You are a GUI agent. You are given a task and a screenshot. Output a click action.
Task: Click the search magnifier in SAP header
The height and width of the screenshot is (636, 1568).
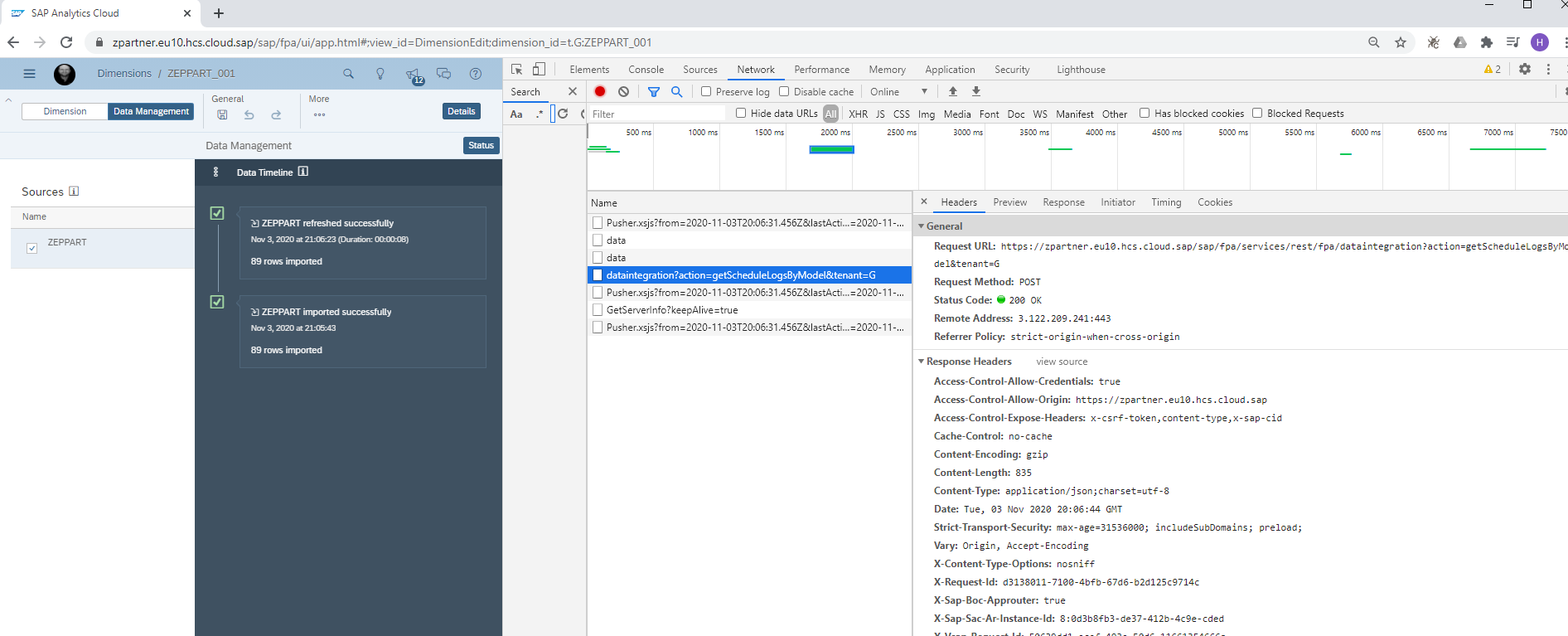pos(348,74)
